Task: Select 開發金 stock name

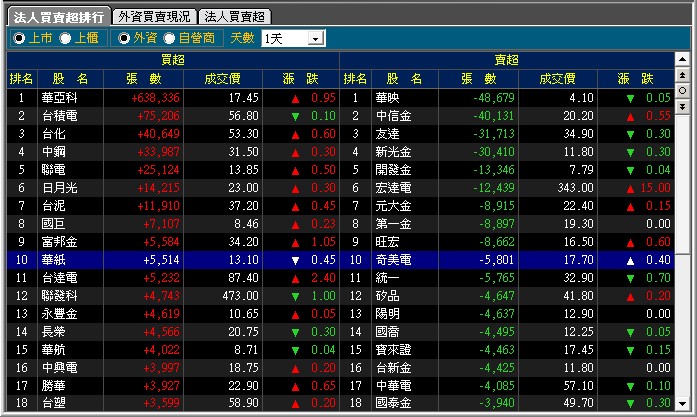Action: pos(393,170)
